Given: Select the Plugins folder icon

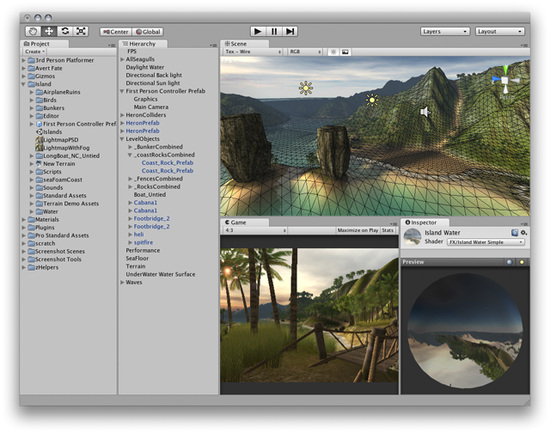Looking at the screenshot, I should coord(31,228).
